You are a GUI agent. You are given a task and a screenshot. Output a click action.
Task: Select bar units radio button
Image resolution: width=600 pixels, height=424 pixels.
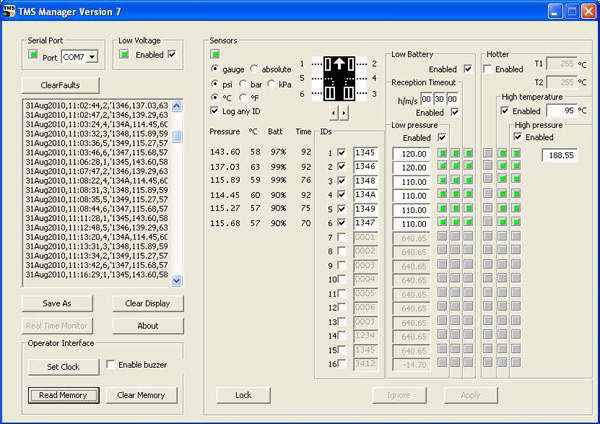243,84
